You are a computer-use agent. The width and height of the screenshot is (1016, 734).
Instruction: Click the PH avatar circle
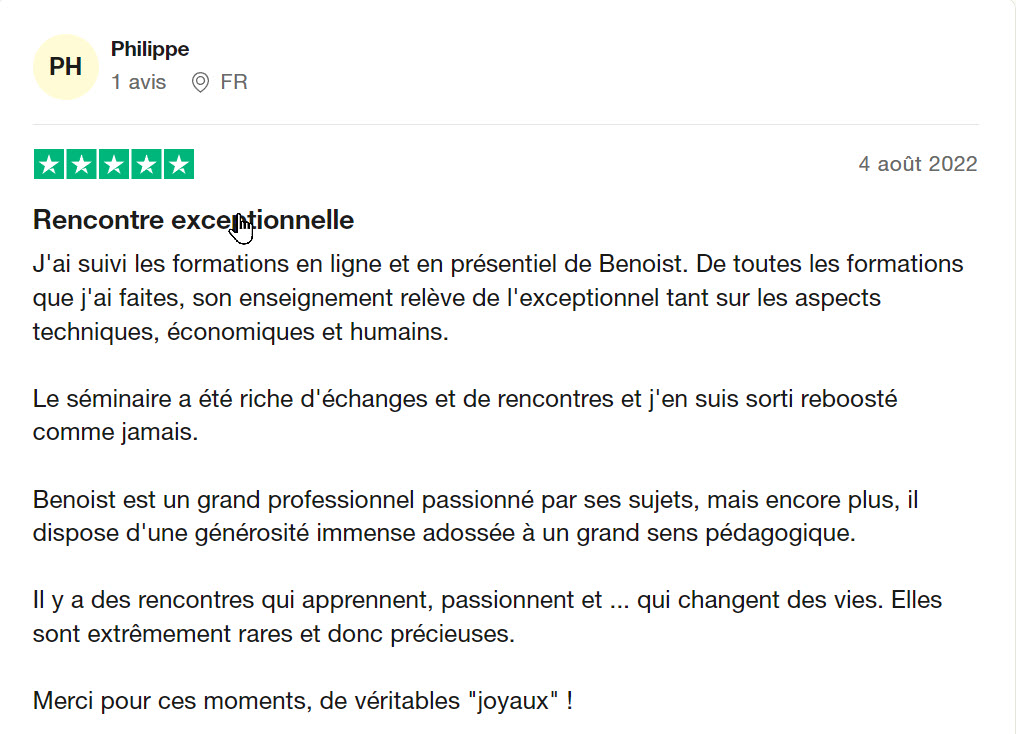coord(66,67)
